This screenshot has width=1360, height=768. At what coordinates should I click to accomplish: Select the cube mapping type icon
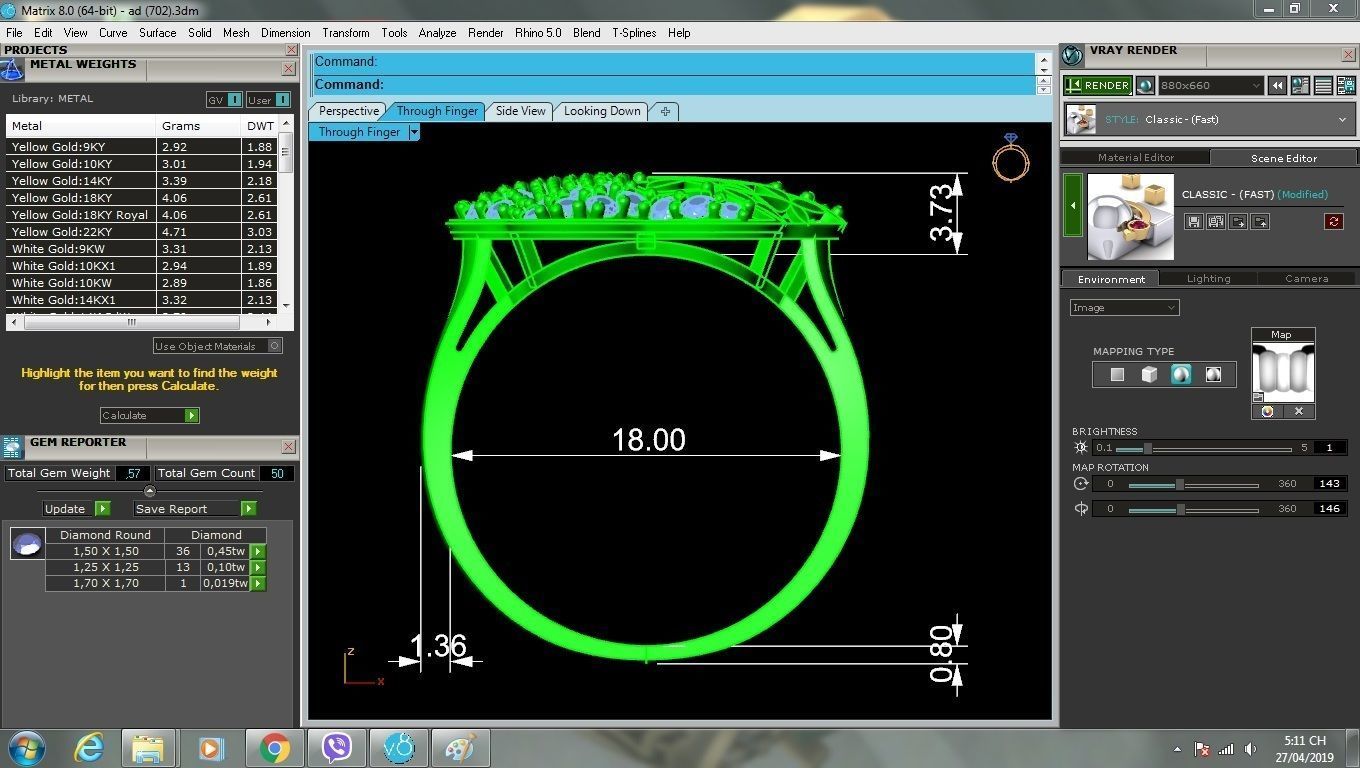coord(1149,375)
